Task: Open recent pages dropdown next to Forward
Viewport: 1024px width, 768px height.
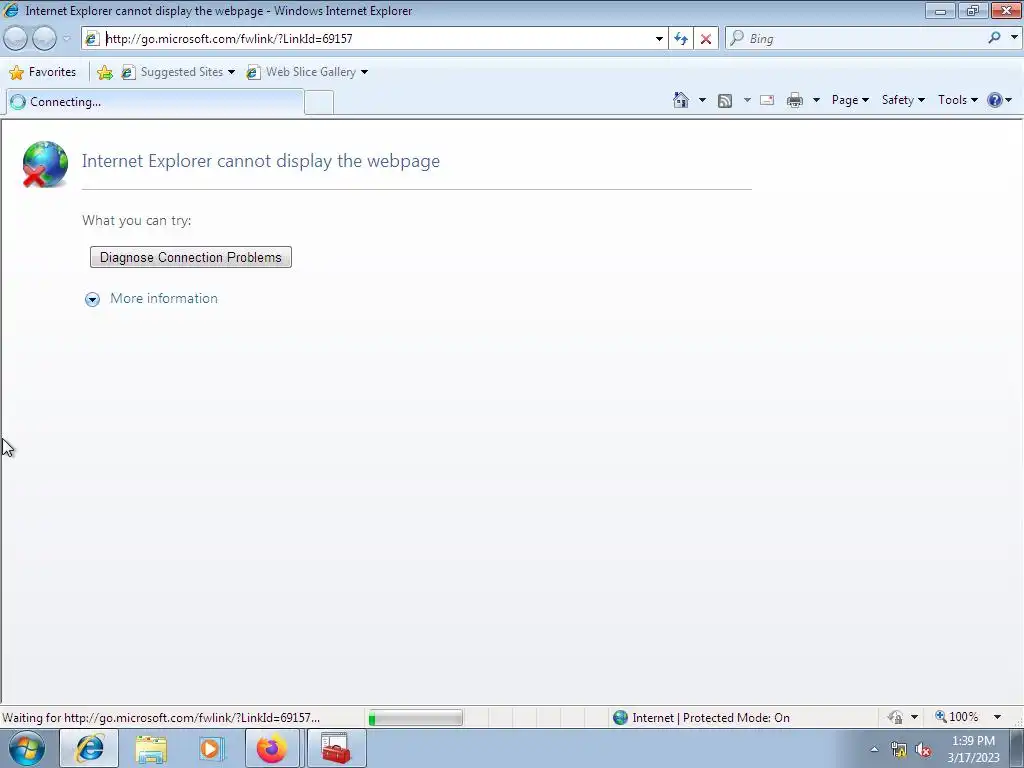Action: pos(67,39)
